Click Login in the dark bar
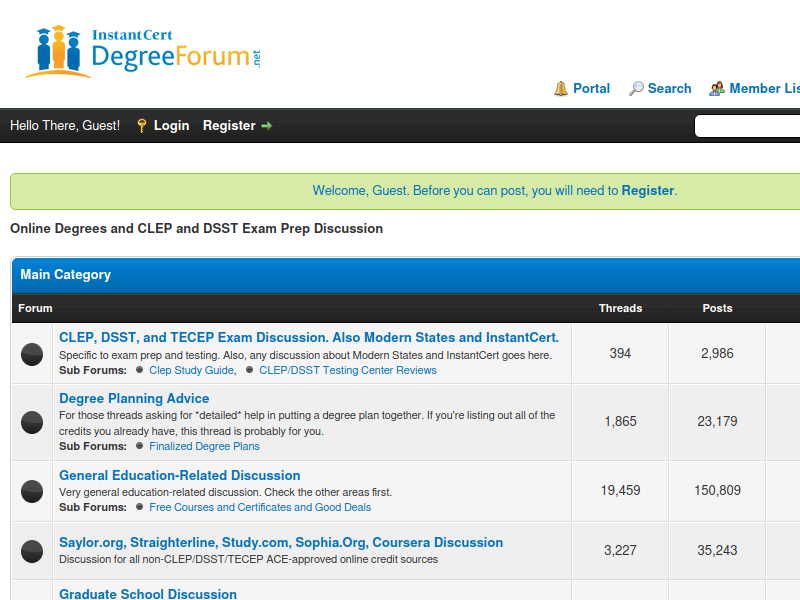Viewport: 800px width, 600px height. coord(171,126)
